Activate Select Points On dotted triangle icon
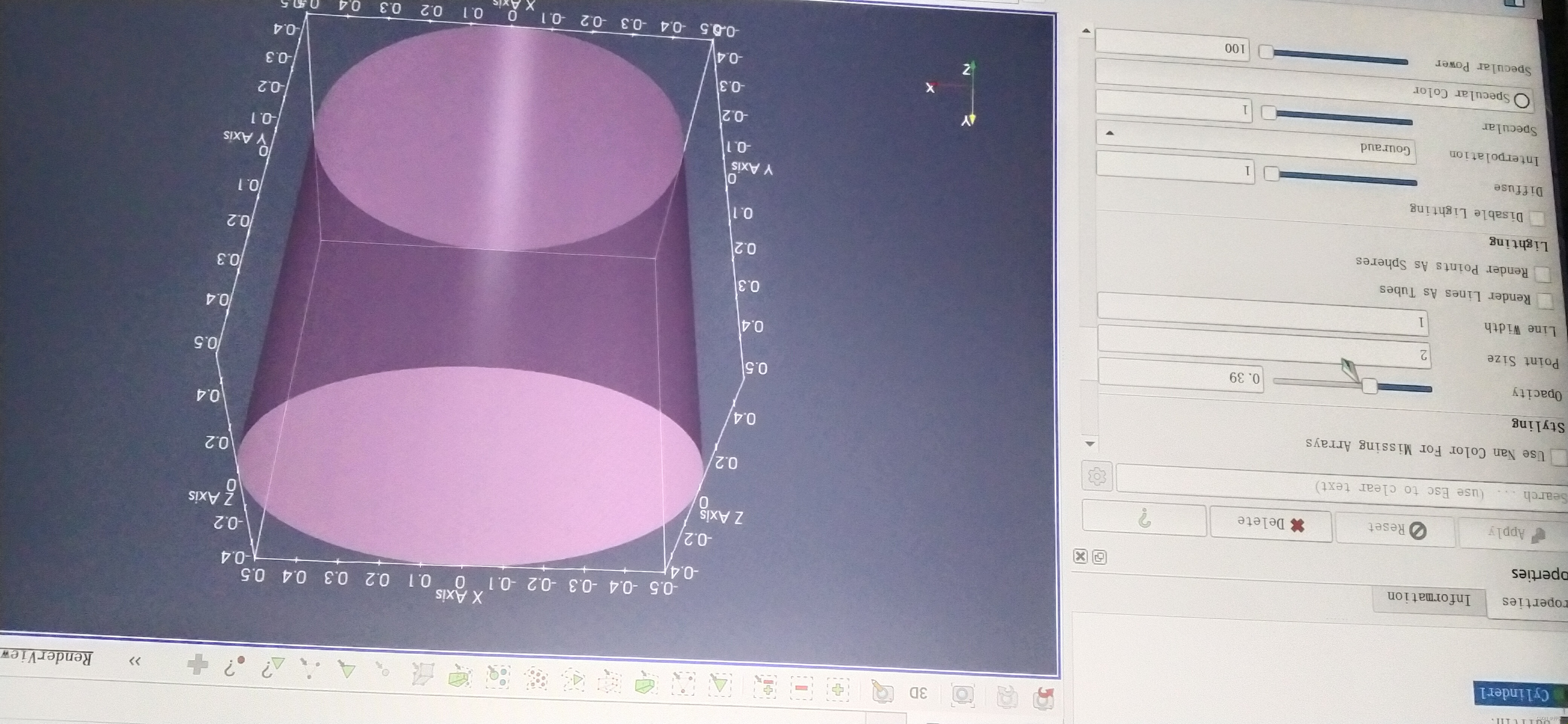The height and width of the screenshot is (724, 1568). (x=683, y=684)
